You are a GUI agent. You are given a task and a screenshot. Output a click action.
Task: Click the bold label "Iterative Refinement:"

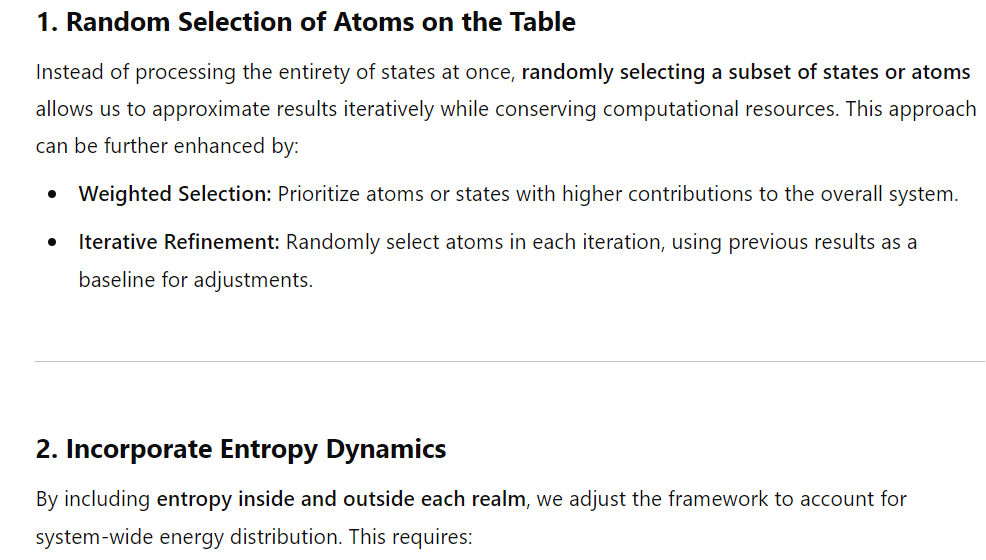tap(179, 243)
